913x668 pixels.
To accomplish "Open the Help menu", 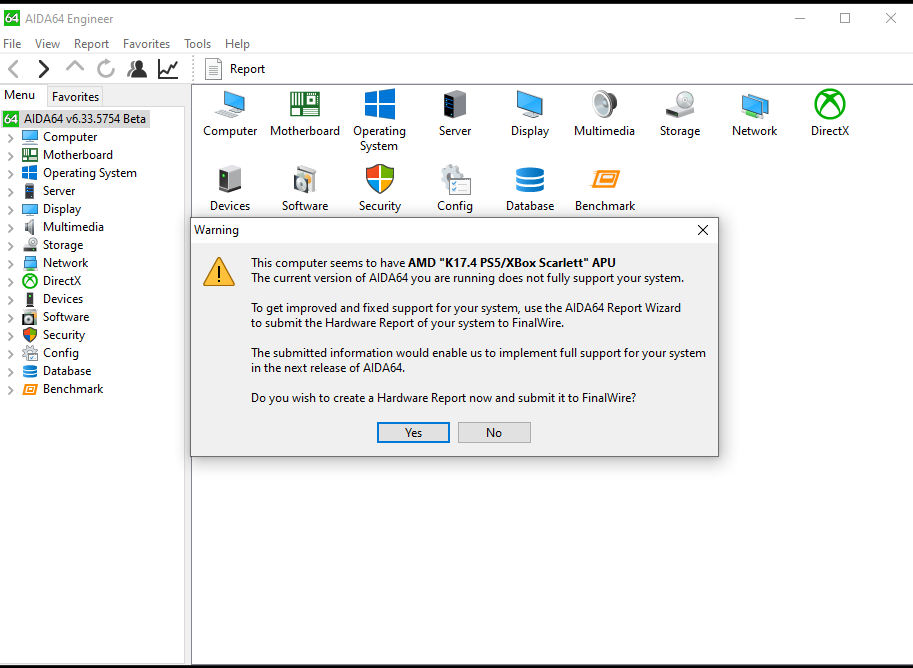I will 237,44.
